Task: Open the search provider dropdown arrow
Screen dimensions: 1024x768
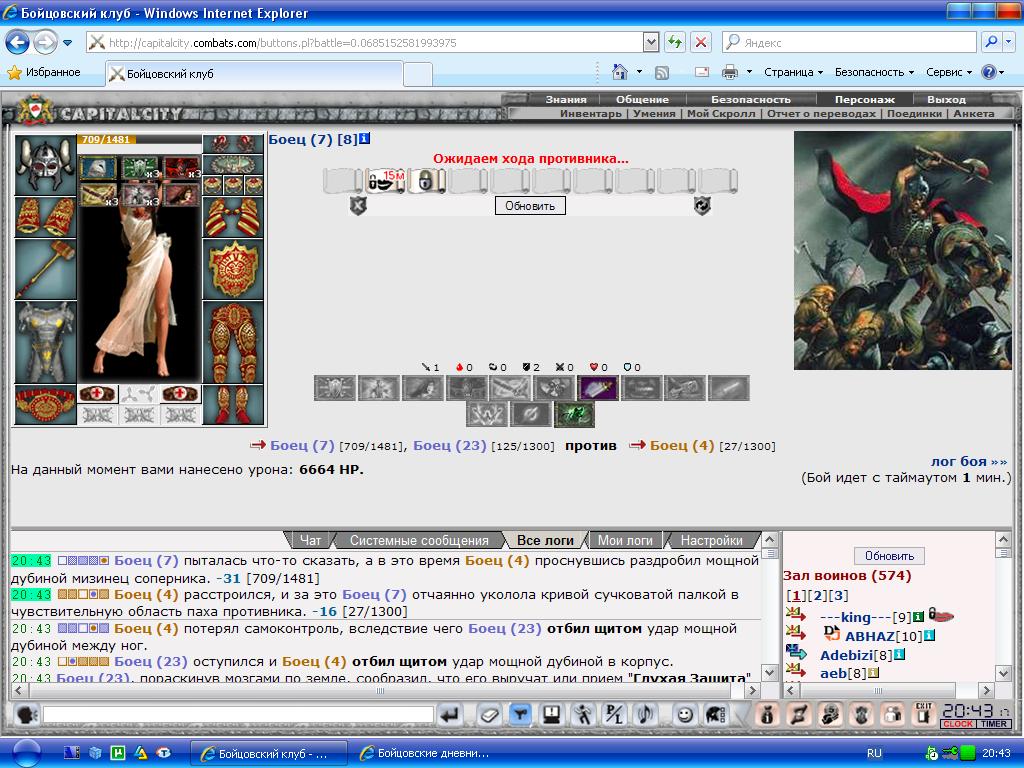Action: tap(1009, 42)
